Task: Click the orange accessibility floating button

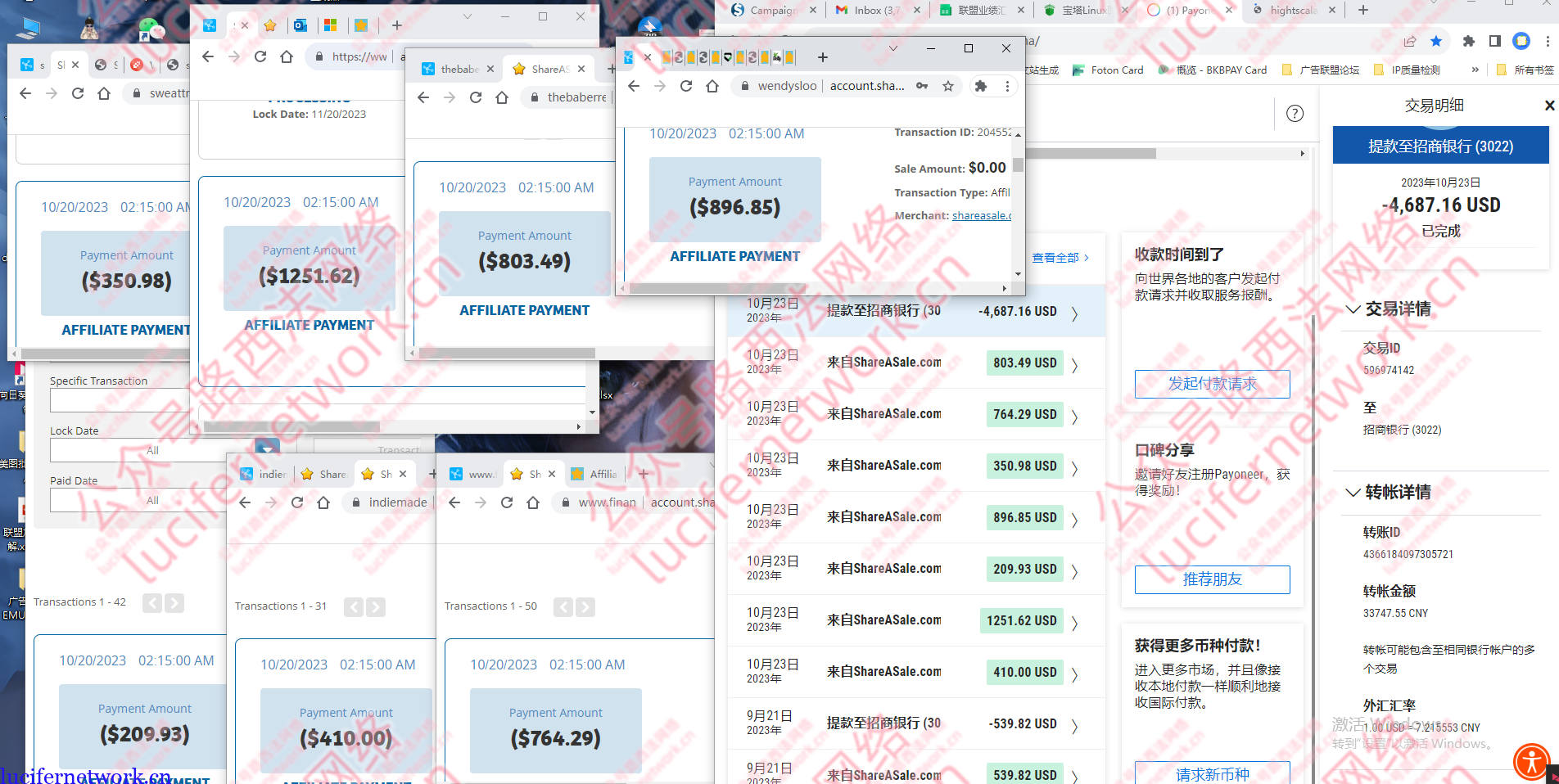Action: point(1530,762)
